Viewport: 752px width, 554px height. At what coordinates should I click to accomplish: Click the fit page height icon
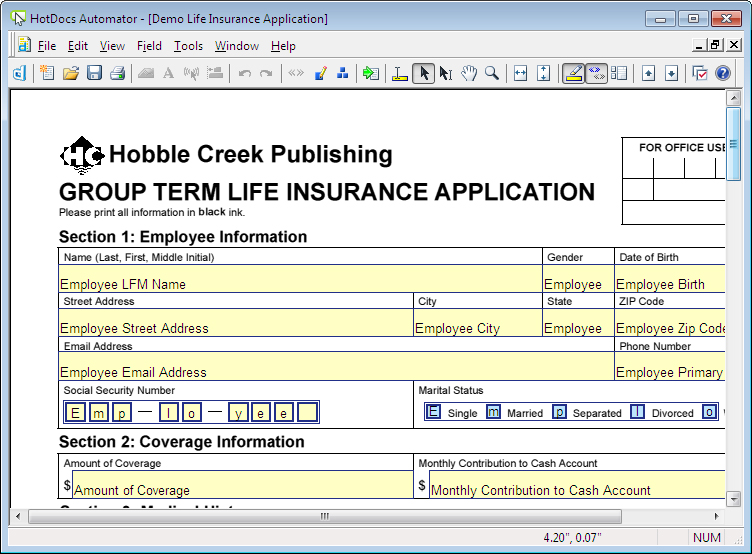tap(544, 73)
